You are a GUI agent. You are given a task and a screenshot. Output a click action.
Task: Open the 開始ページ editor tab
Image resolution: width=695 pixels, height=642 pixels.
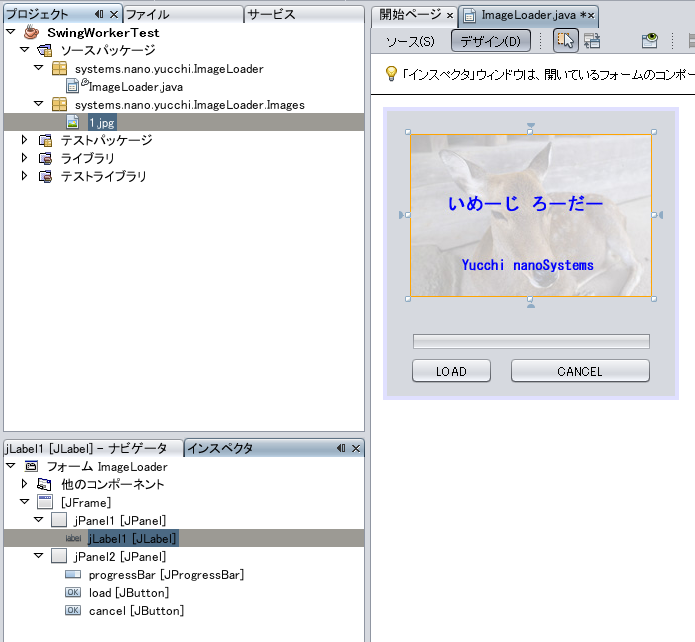tap(410, 15)
